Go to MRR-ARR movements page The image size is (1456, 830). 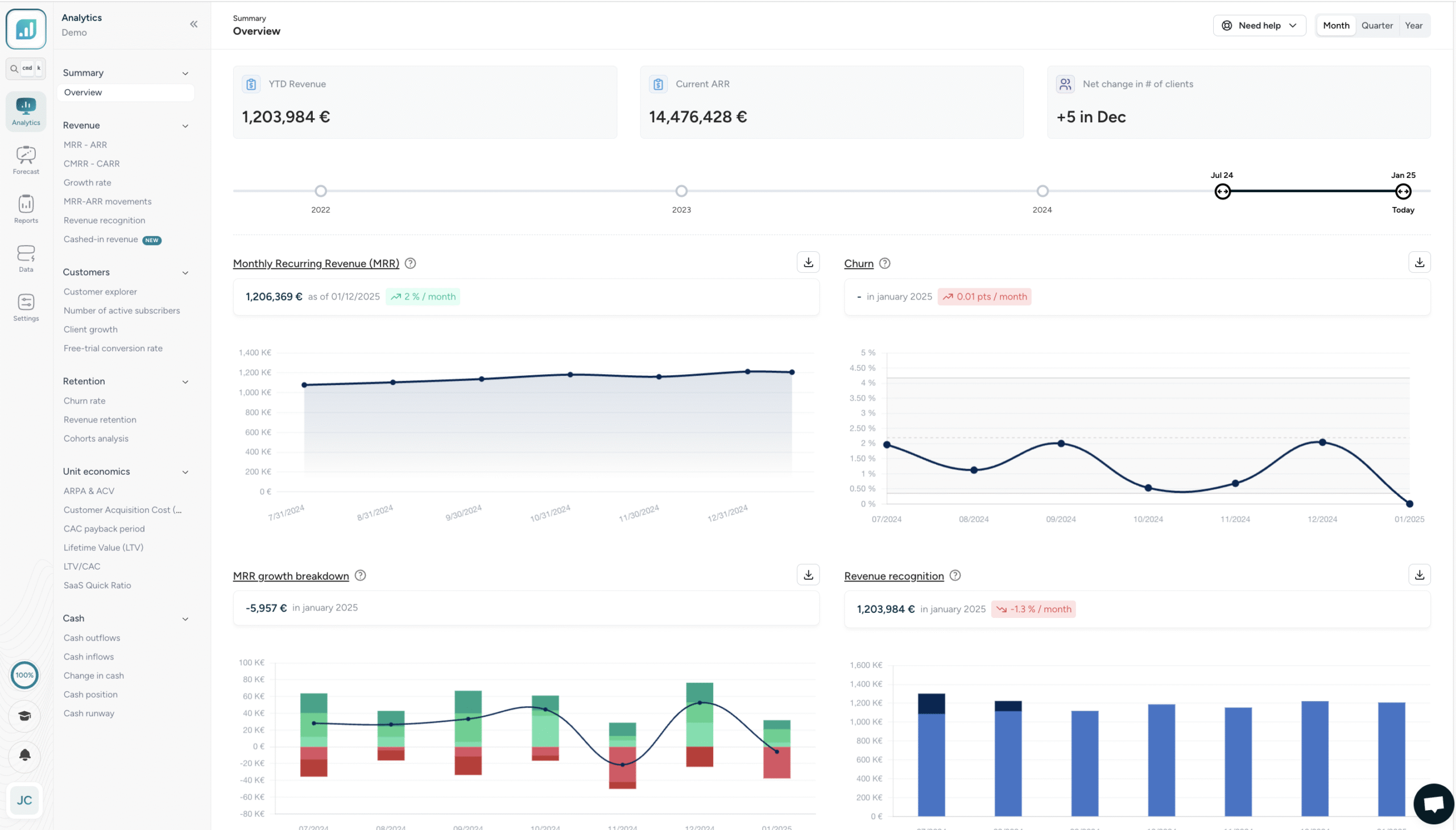(x=107, y=201)
